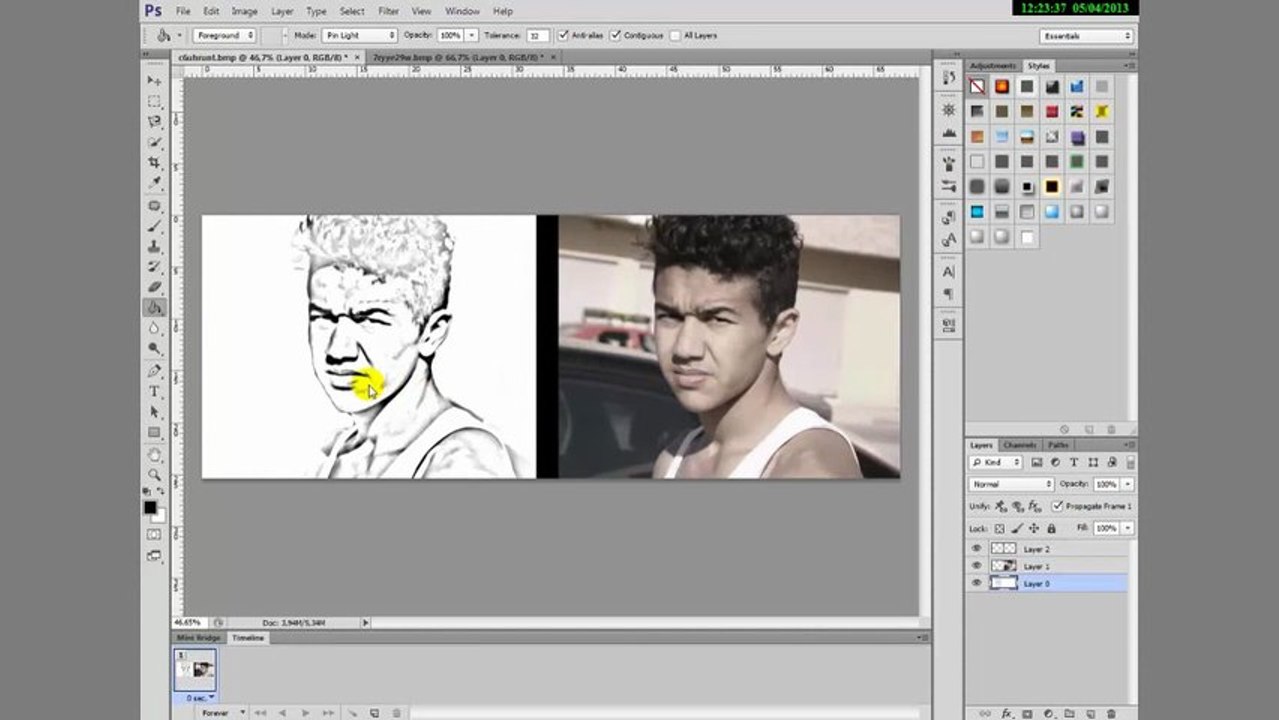Screen dimensions: 1279x720
Task: Open the layer Kind filter dropdown
Action: point(996,462)
